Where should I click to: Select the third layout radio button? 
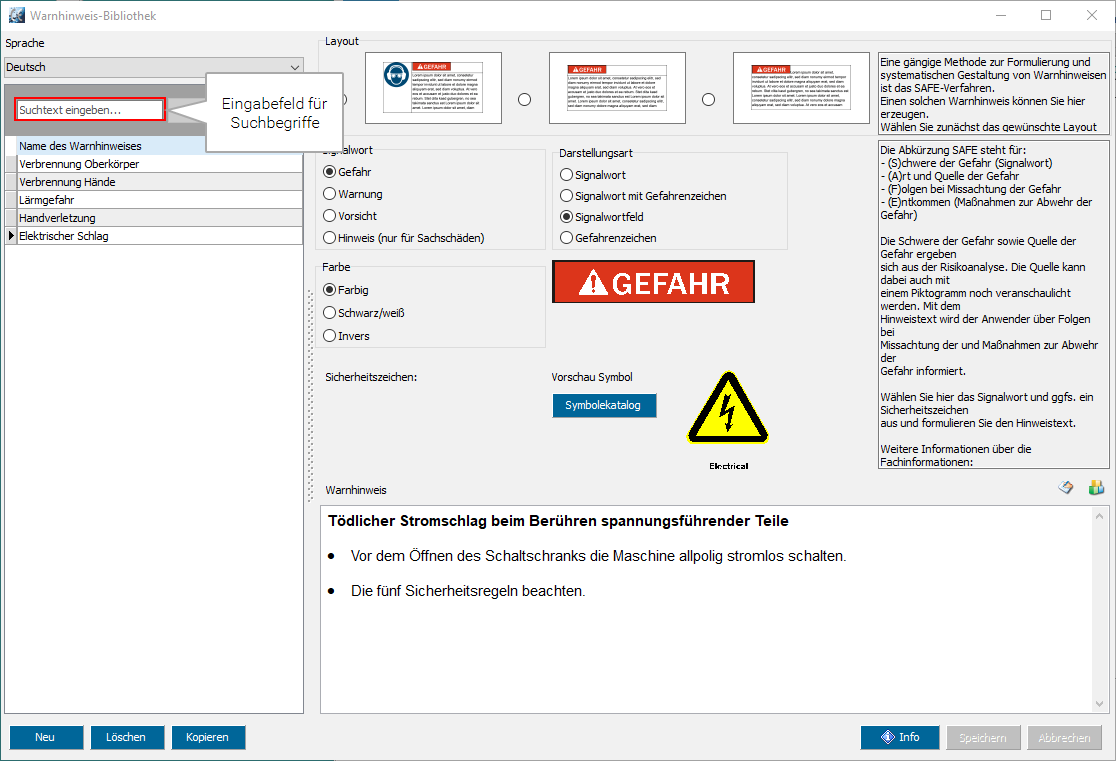(708, 100)
